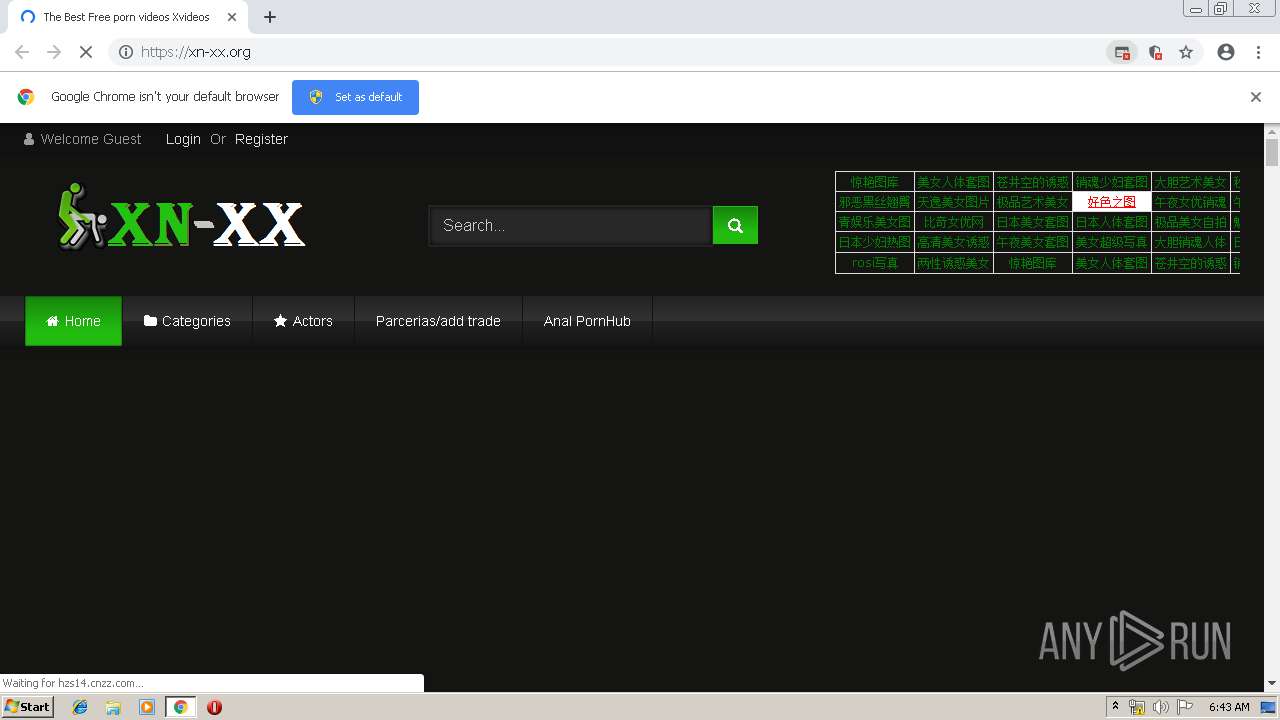Click the taskbar clock showing 6:43 AM

pos(1229,707)
